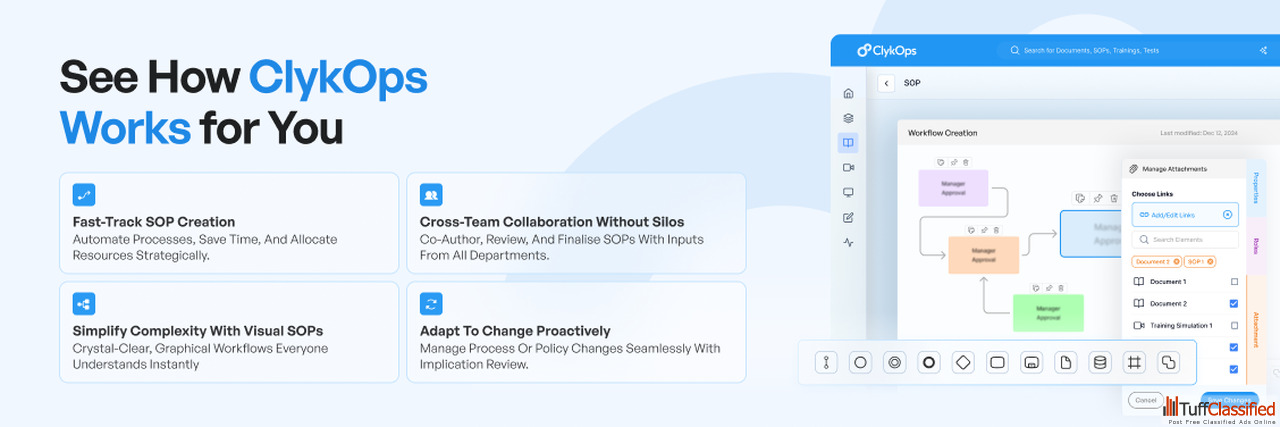Open the Roles side tab
This screenshot has height=427, width=1280.
coord(1256,244)
